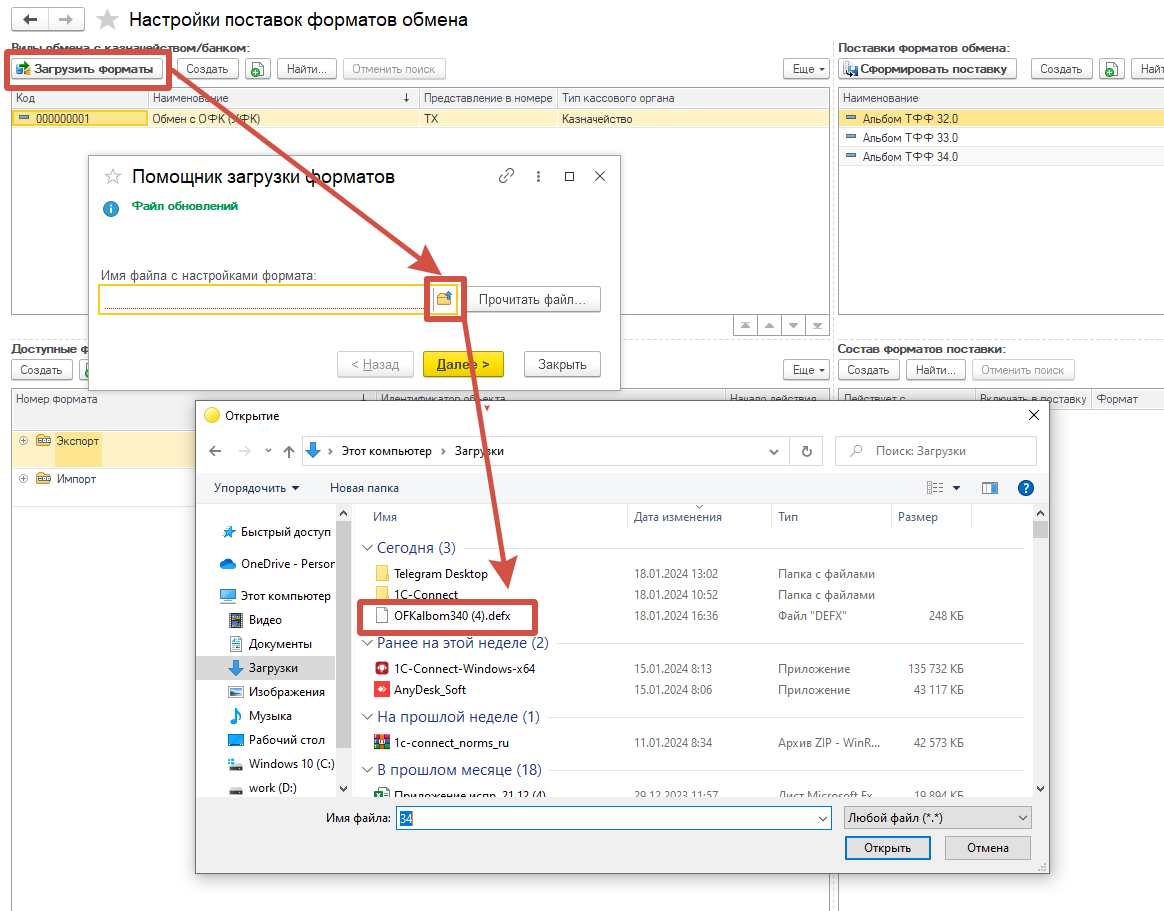Click the Найти... button in exchange types
This screenshot has width=1164, height=911.
tap(307, 69)
